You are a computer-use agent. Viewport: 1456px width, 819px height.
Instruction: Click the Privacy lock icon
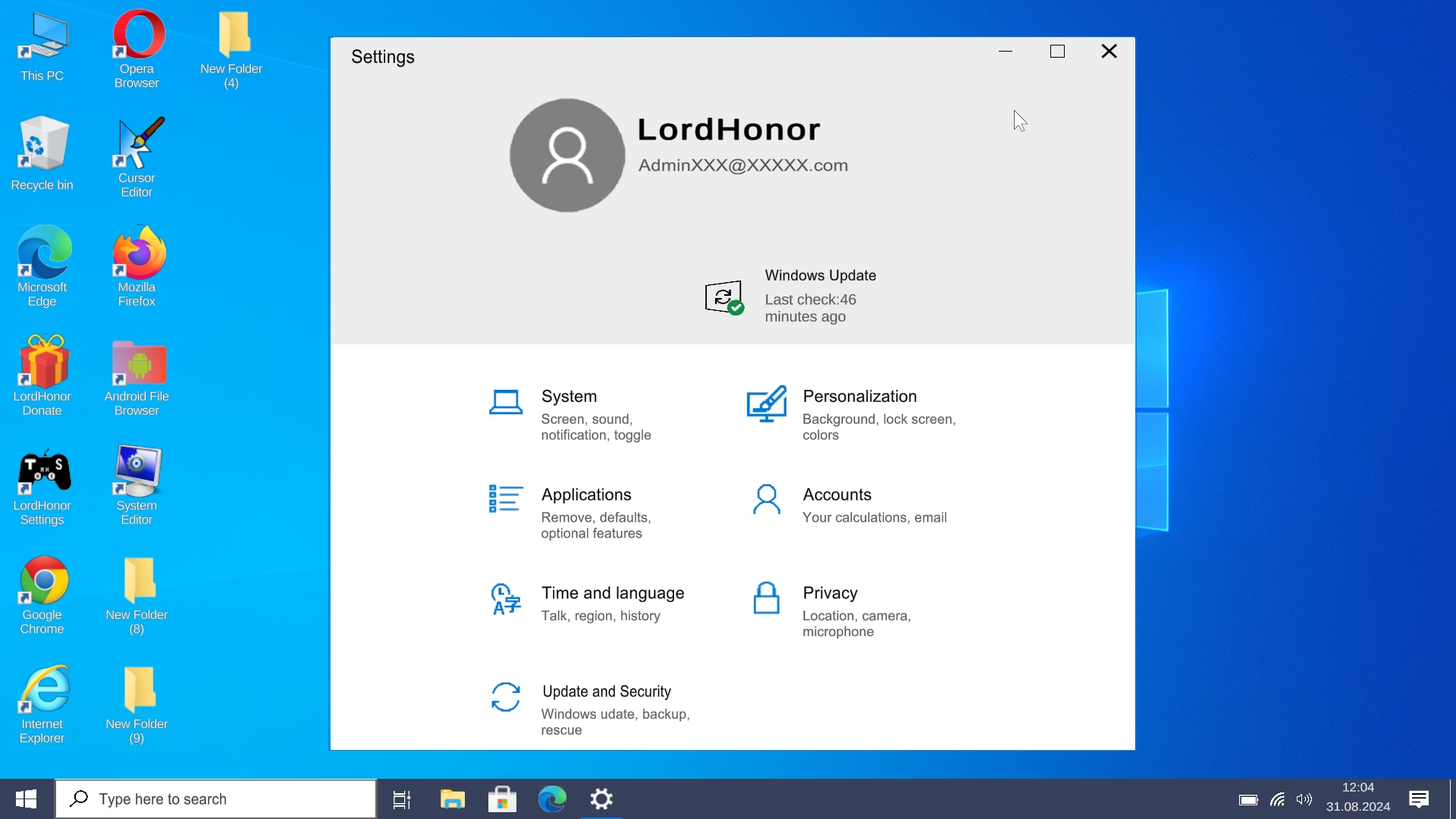pyautogui.click(x=766, y=598)
